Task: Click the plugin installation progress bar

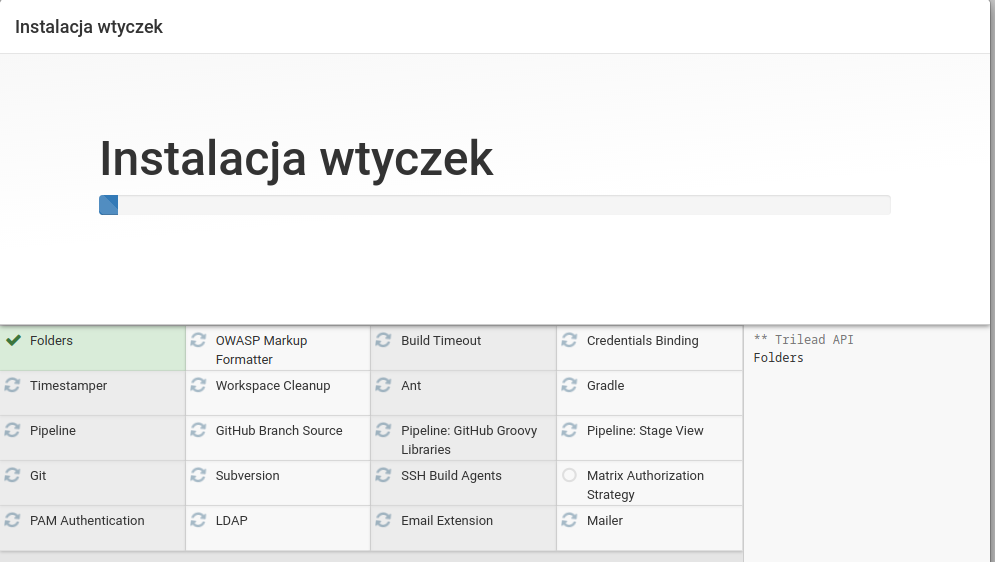Action: coord(495,205)
